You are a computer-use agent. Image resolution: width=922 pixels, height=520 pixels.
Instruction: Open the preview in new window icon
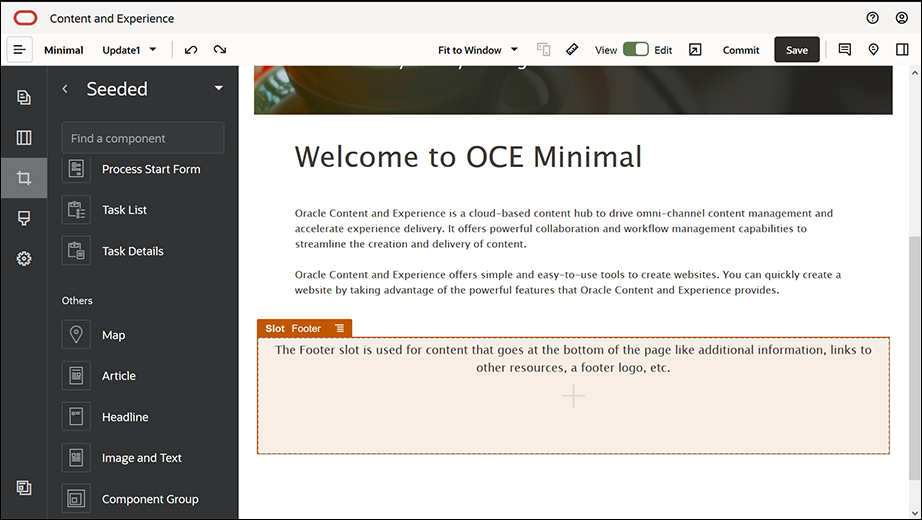[695, 50]
